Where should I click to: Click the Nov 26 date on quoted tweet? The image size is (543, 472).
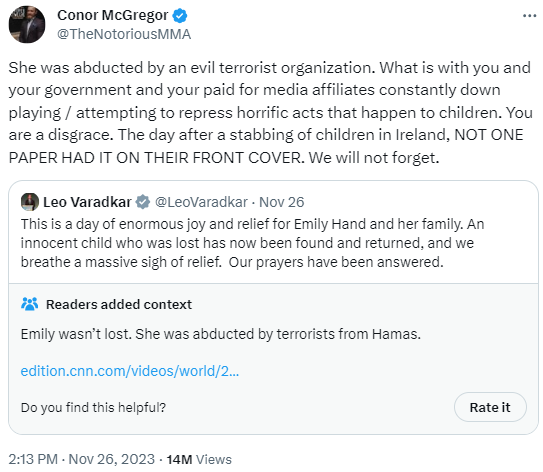[282, 202]
